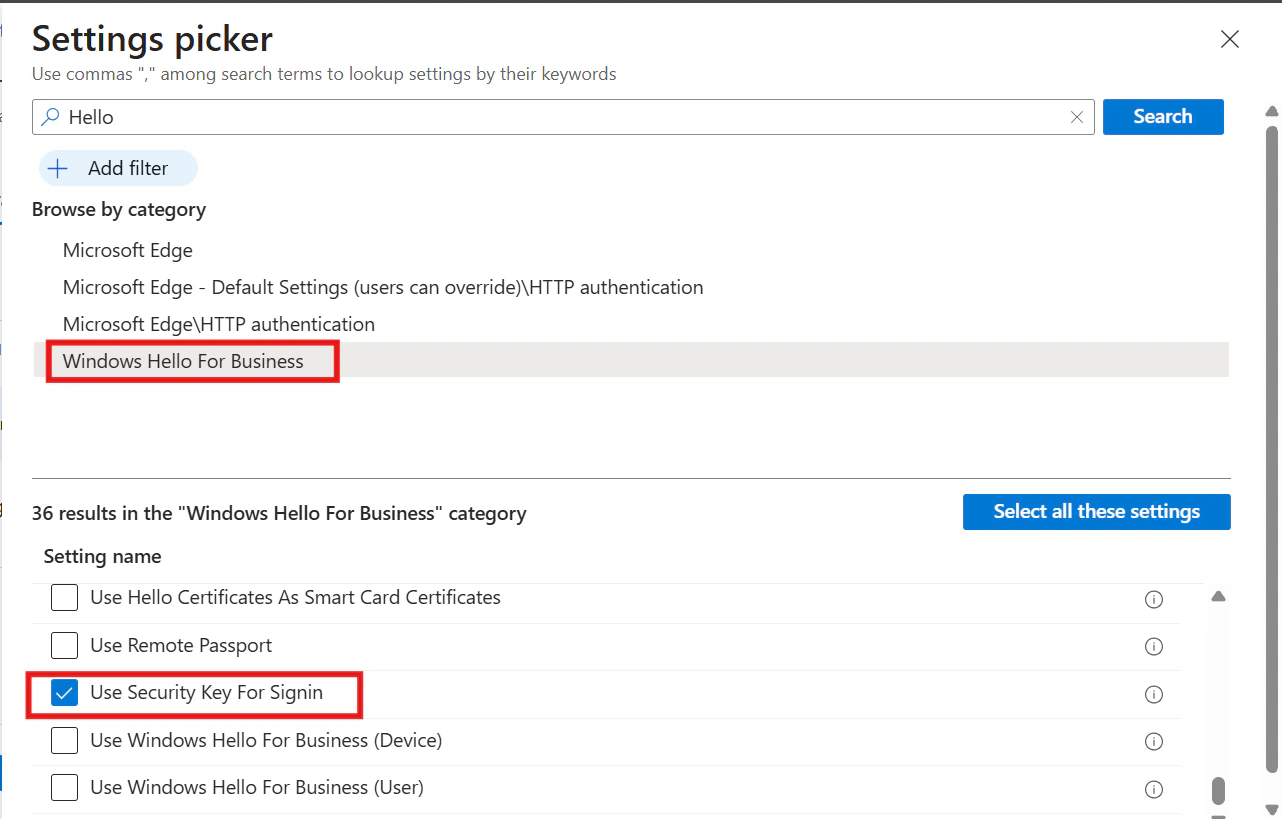The height and width of the screenshot is (819, 1282).
Task: Select Microsoft Edge\HTTP authentication category
Action: [219, 324]
